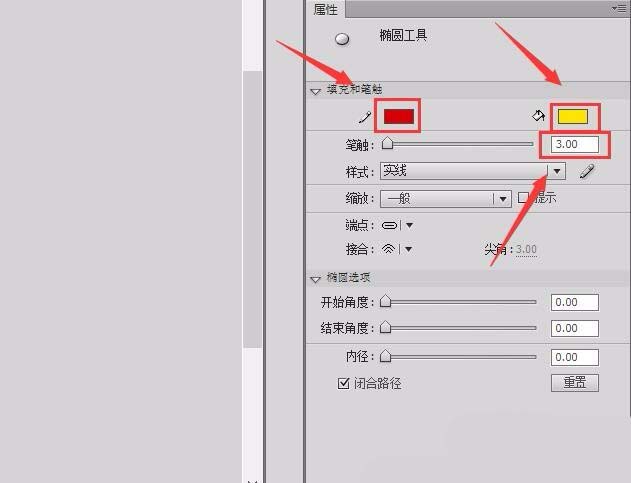Open the Properties panel options menu icon
The image size is (631, 483).
[x=619, y=8]
